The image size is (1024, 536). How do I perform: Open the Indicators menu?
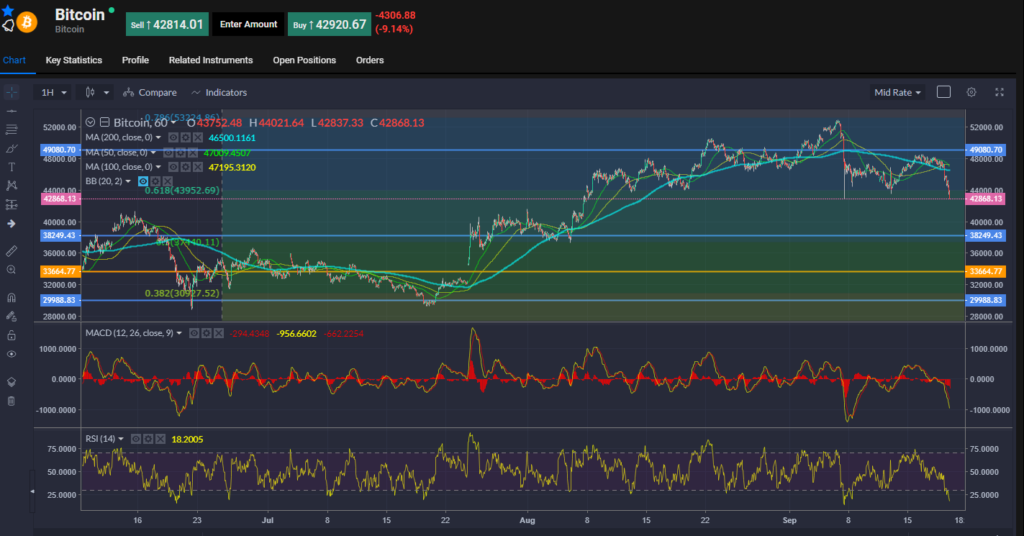tap(219, 93)
